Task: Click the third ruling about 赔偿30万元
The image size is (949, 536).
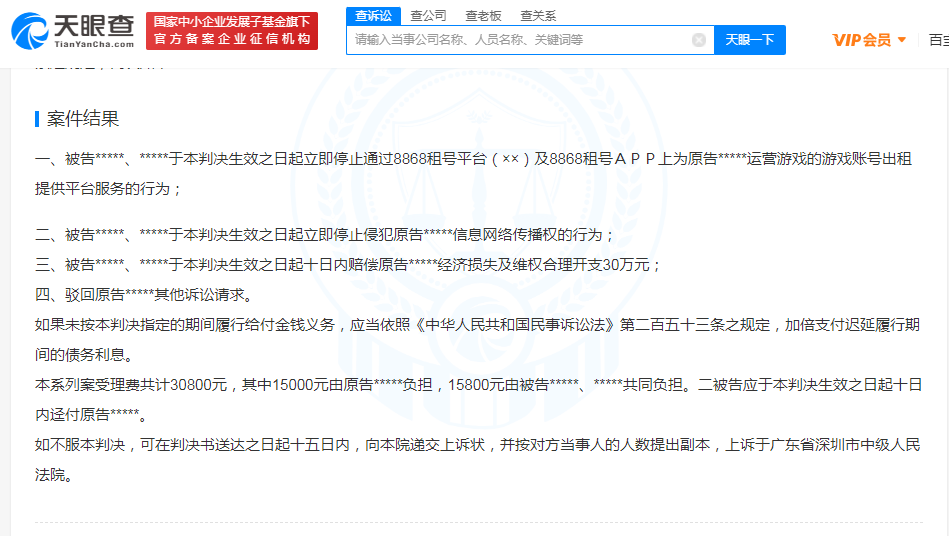Action: tap(348, 265)
